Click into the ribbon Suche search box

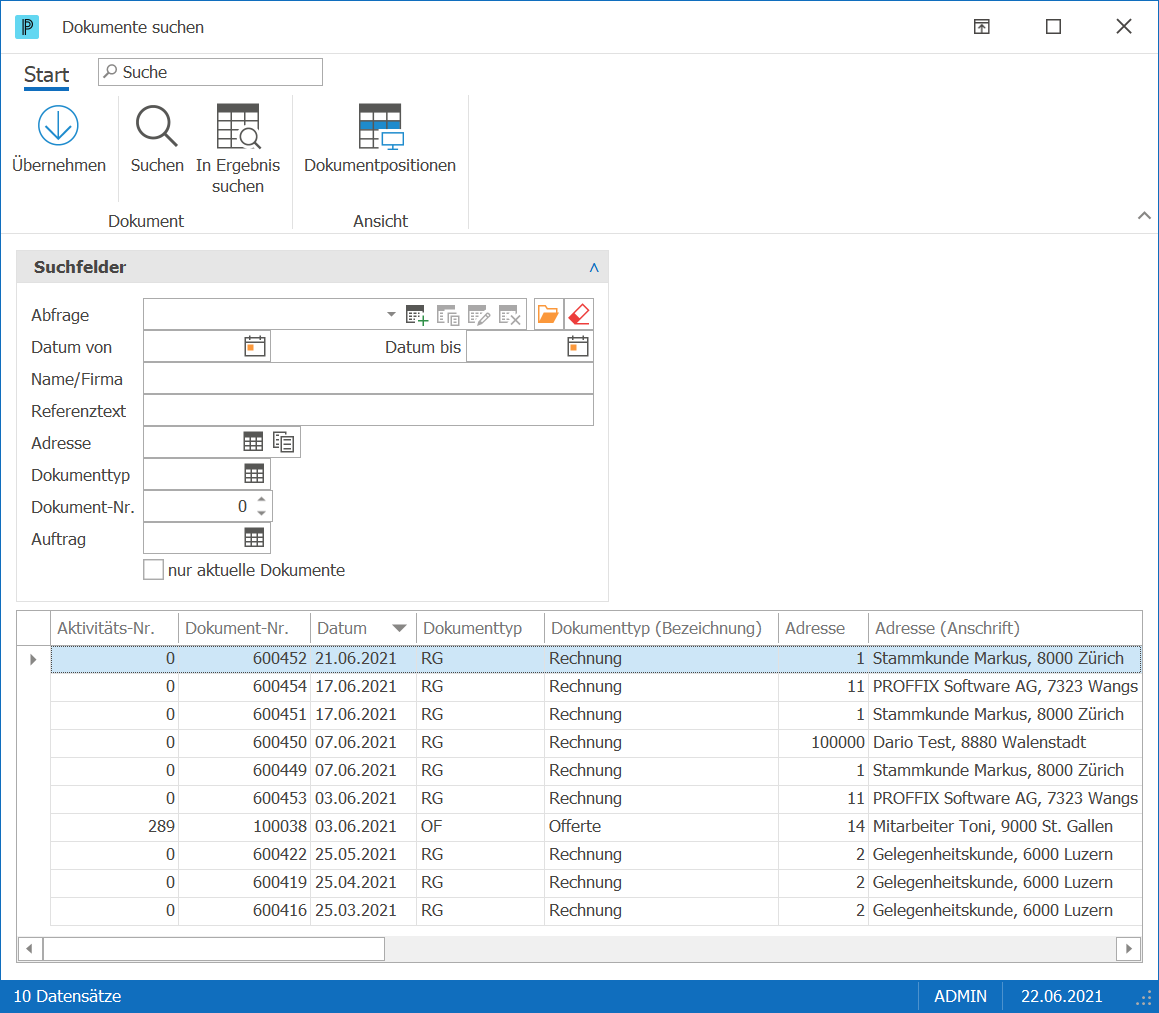tap(211, 72)
